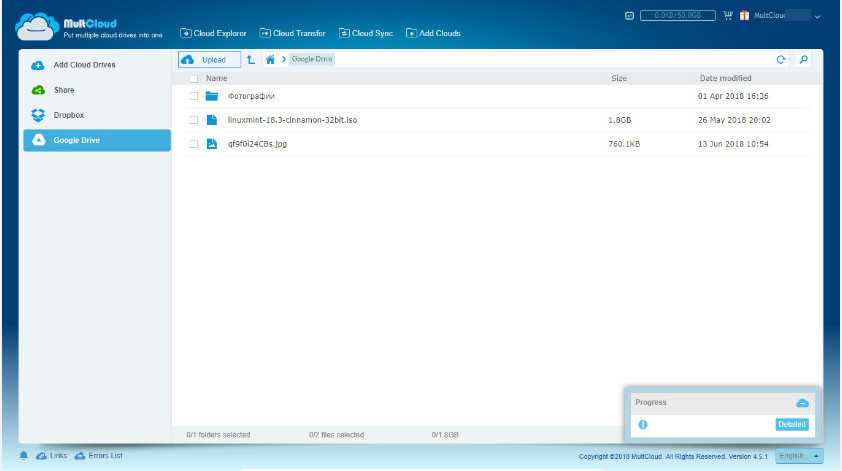Click the cloud icon in Progress panel
This screenshot has width=842, height=471.
[801, 402]
